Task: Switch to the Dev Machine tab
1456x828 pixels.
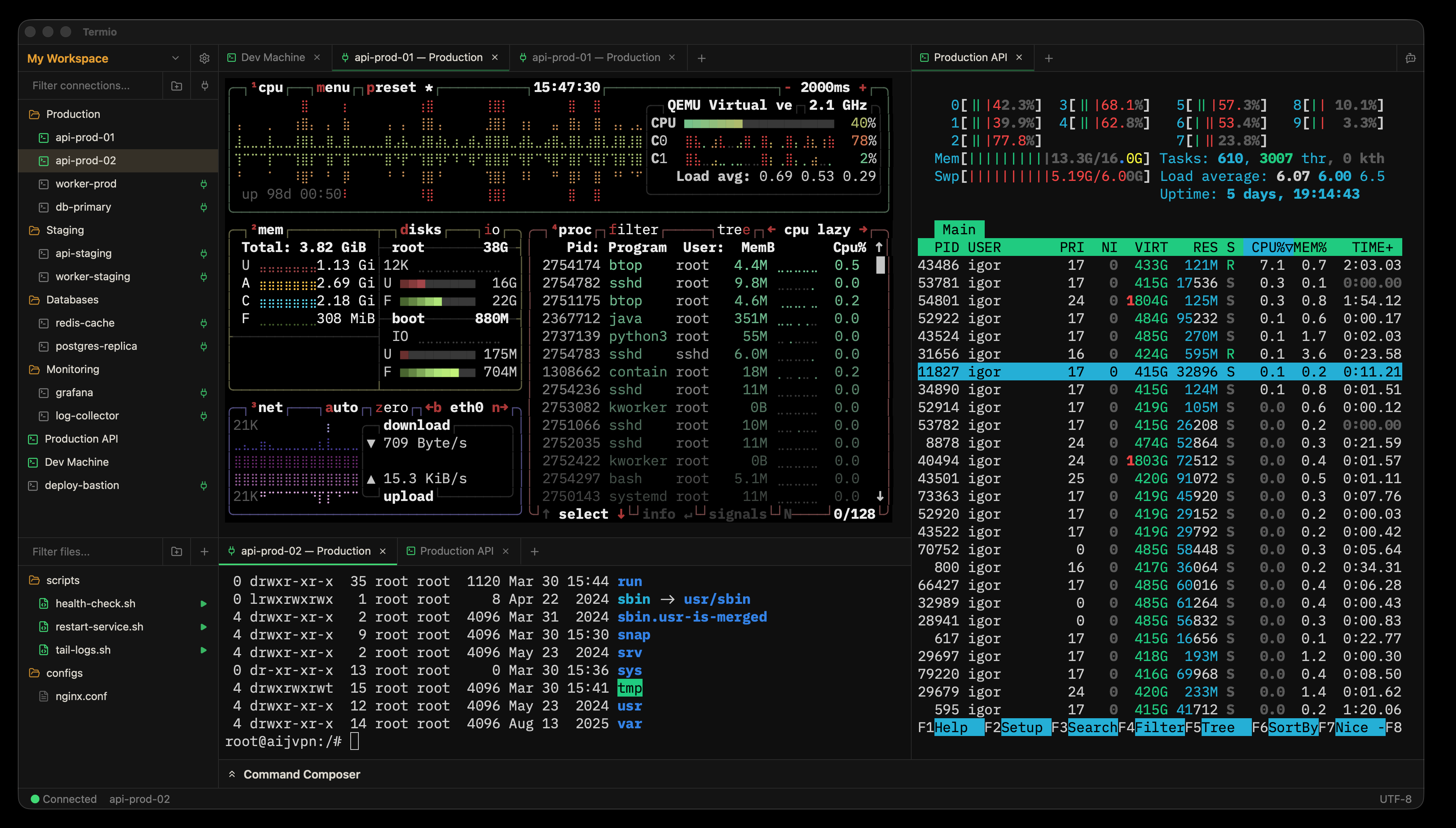Action: pyautogui.click(x=273, y=58)
